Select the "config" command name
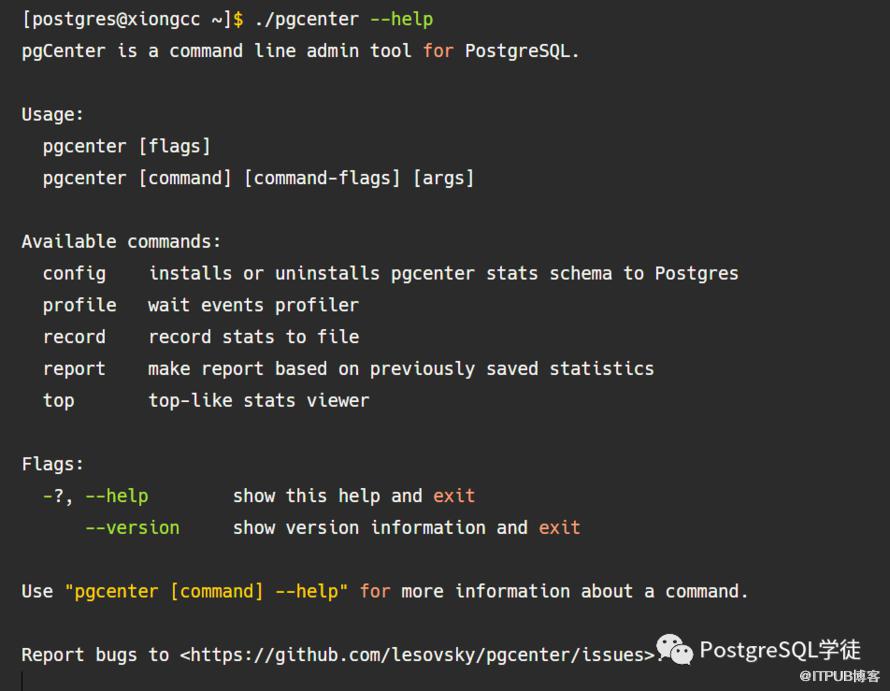 pyautogui.click(x=74, y=273)
